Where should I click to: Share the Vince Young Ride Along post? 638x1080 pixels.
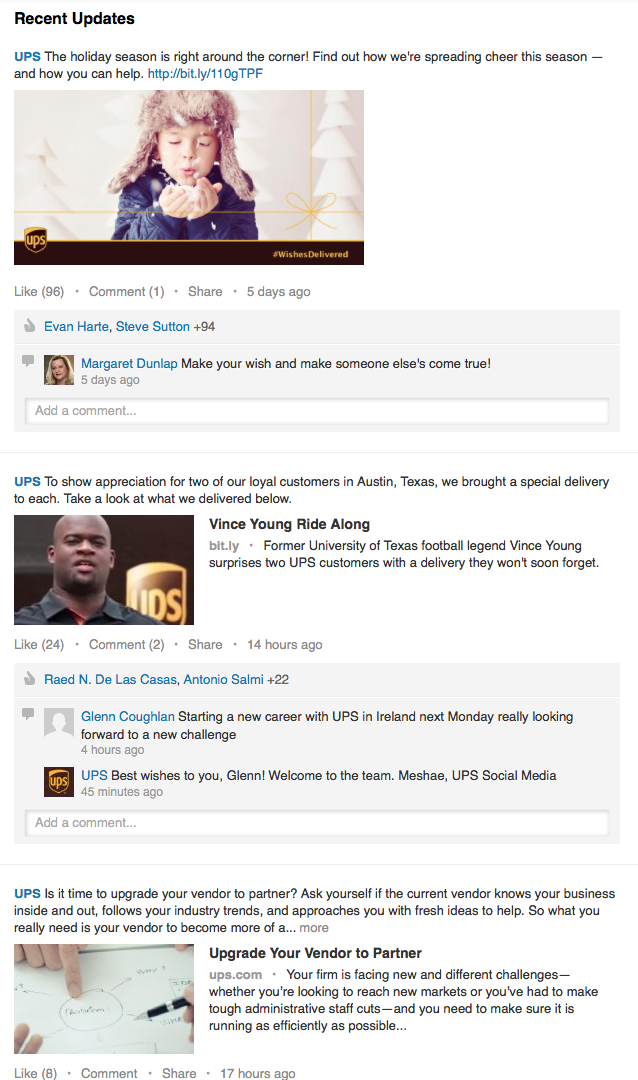pos(205,645)
